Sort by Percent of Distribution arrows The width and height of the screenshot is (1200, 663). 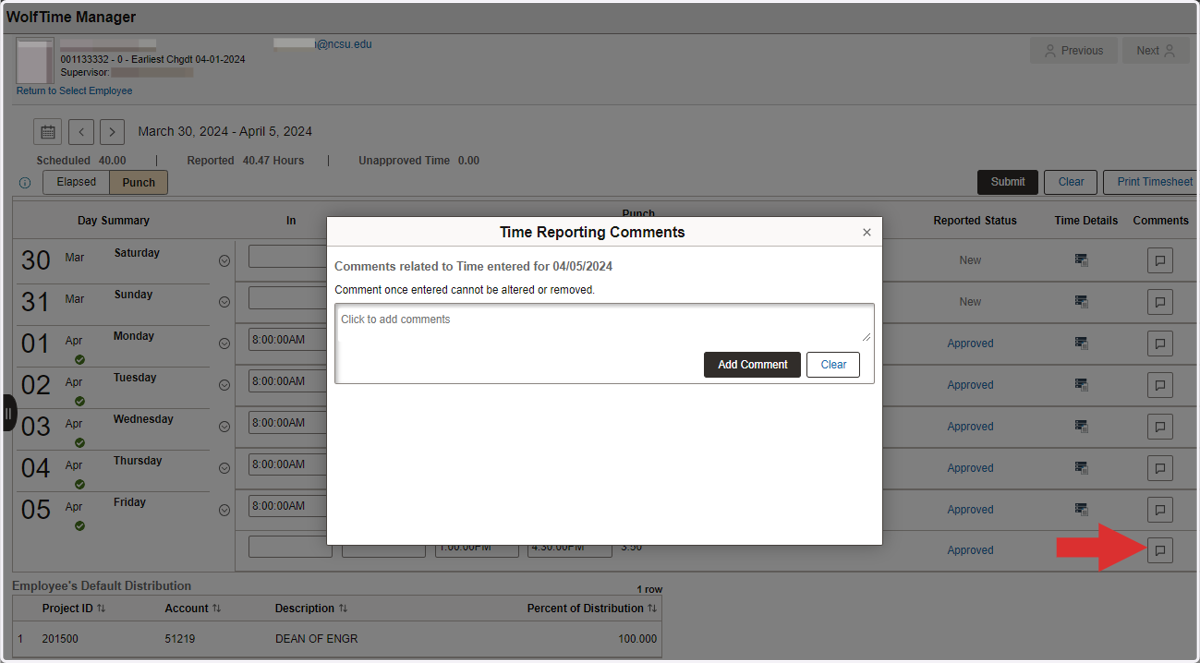point(653,608)
